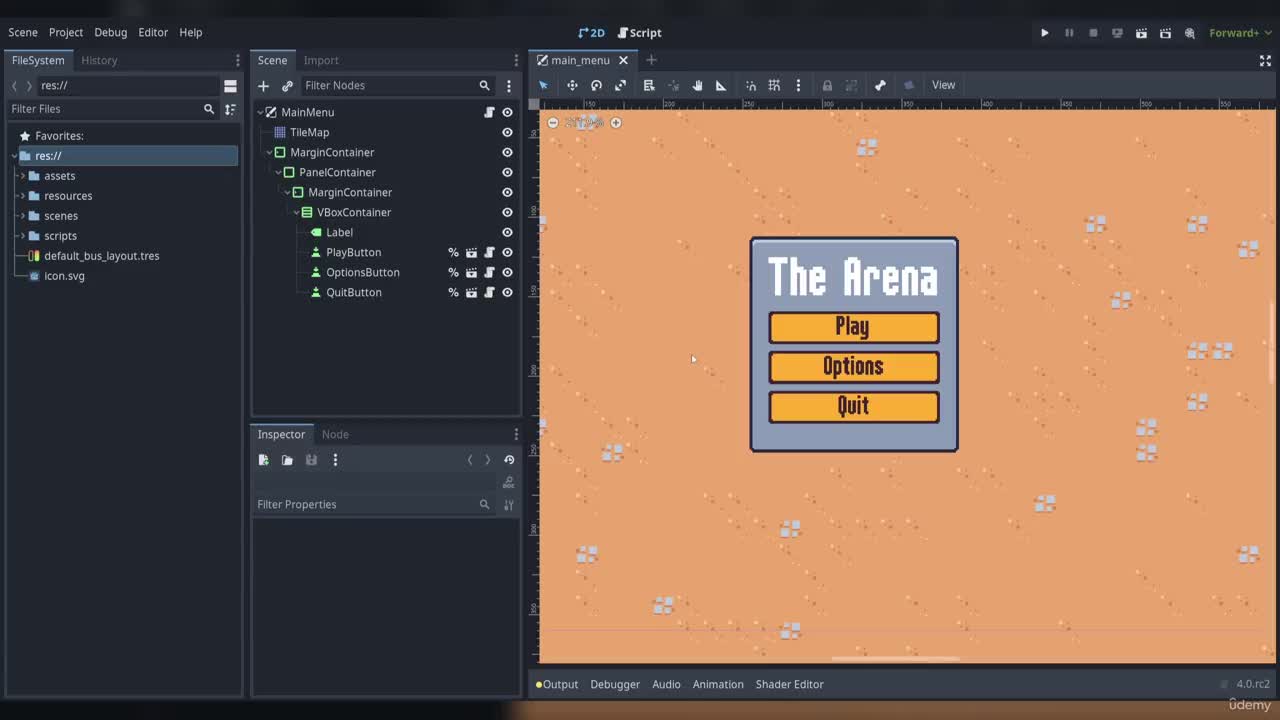Open the Output bottom panel
Viewport: 1280px width, 720px height.
pos(557,684)
